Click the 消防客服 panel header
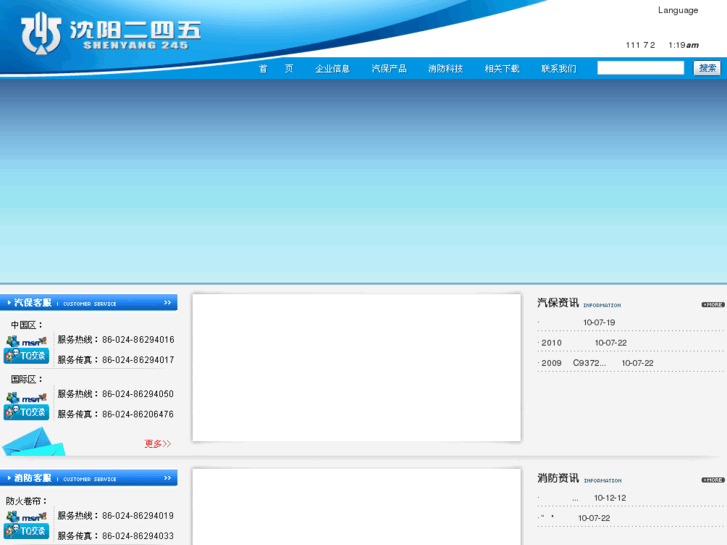Image resolution: width=727 pixels, height=545 pixels. 89,478
